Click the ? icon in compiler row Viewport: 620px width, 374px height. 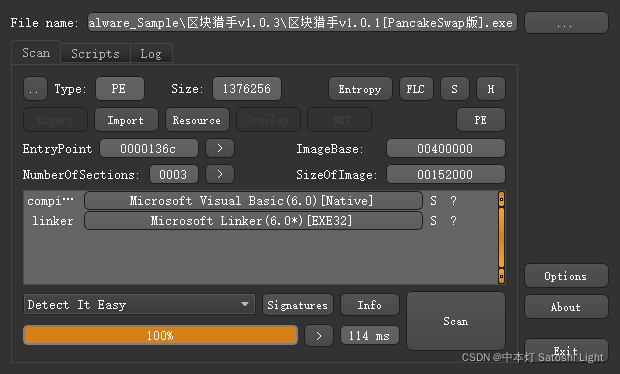pos(454,201)
